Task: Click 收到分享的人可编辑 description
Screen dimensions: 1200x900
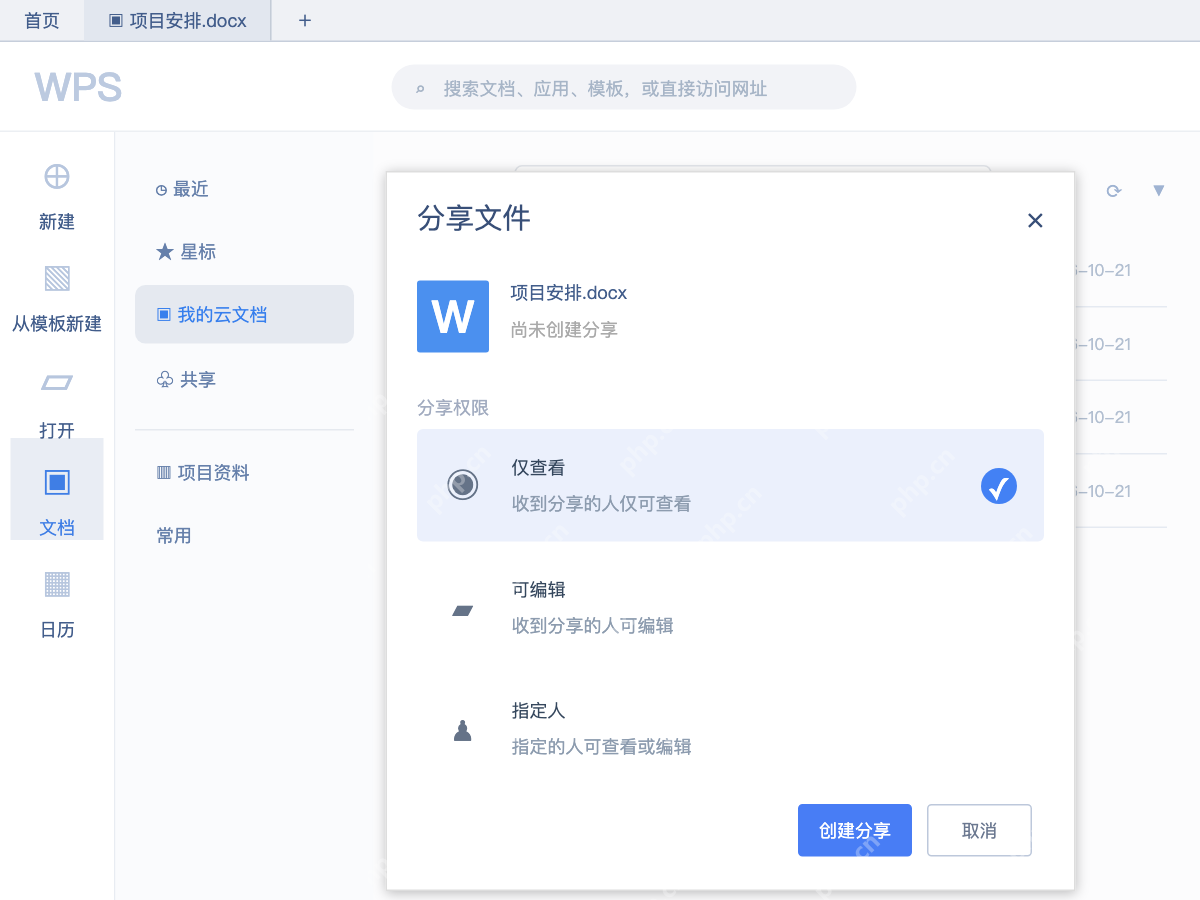Action: (593, 626)
